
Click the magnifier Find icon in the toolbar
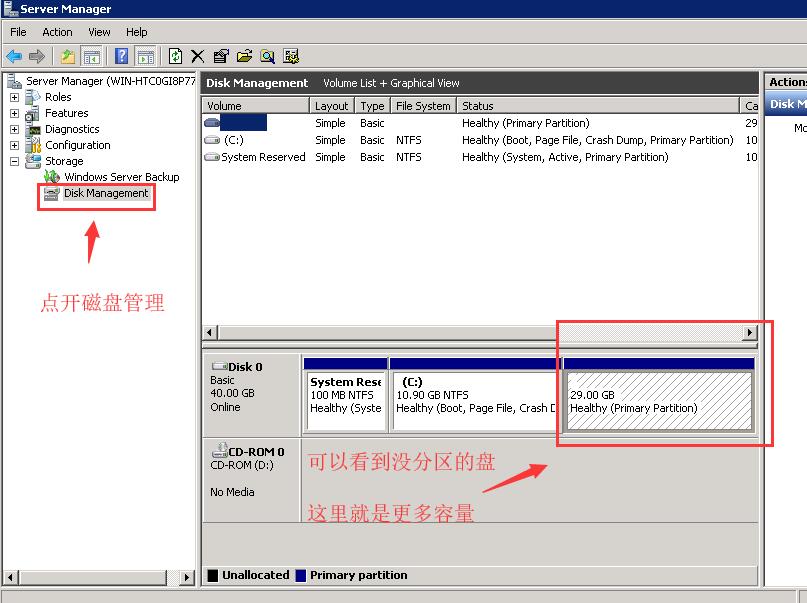(268, 56)
